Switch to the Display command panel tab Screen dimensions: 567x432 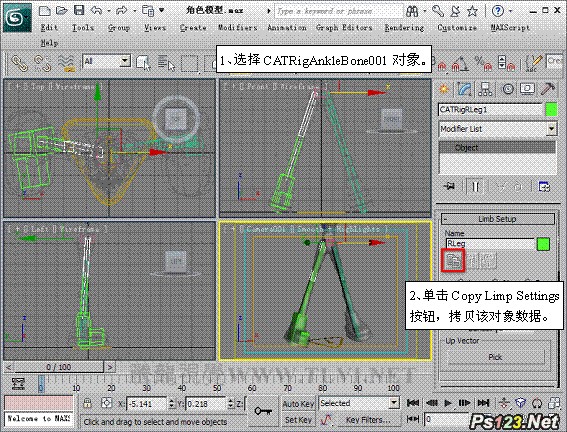pos(528,89)
